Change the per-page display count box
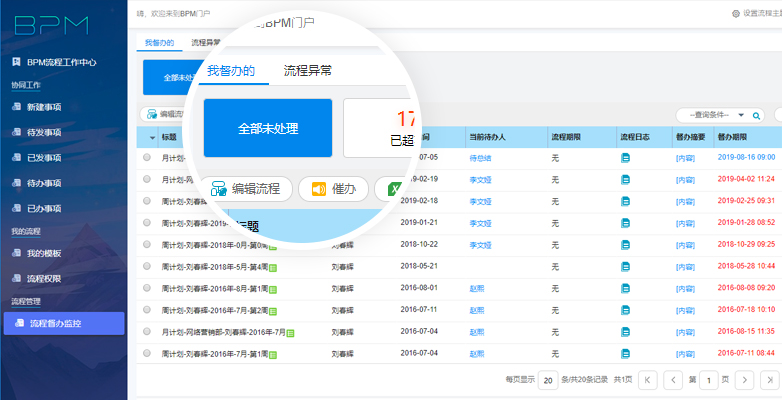This screenshot has width=782, height=400. 547,380
